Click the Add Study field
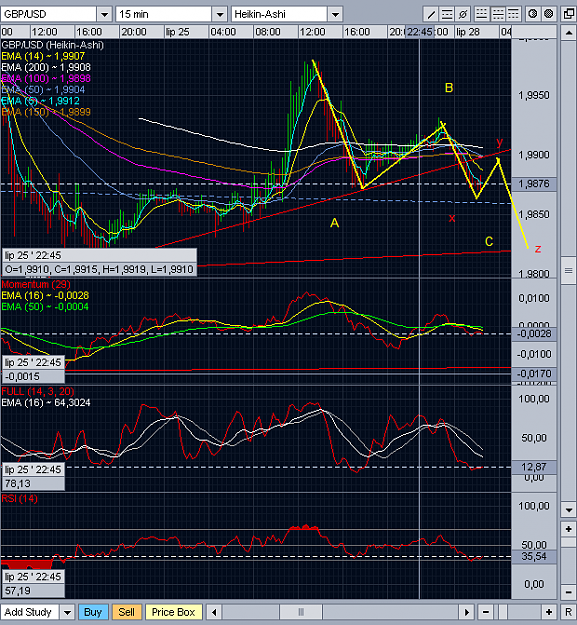 point(30,612)
